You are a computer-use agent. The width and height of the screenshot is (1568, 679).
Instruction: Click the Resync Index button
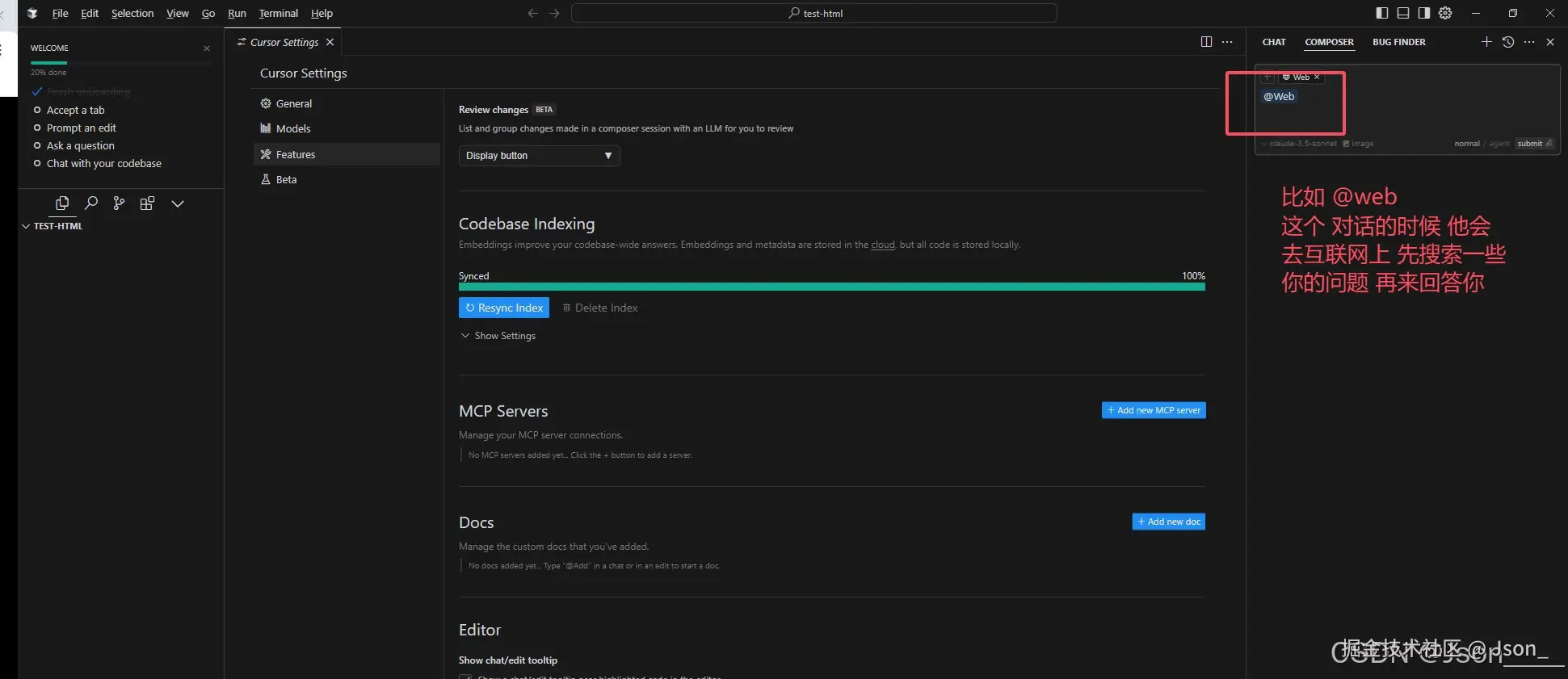[504, 308]
